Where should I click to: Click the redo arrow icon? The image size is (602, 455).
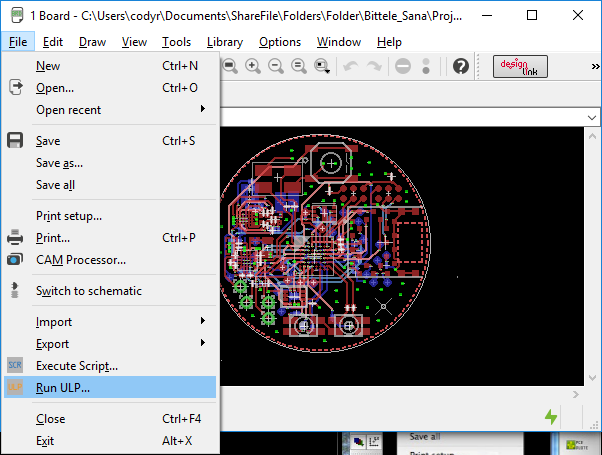coord(374,66)
